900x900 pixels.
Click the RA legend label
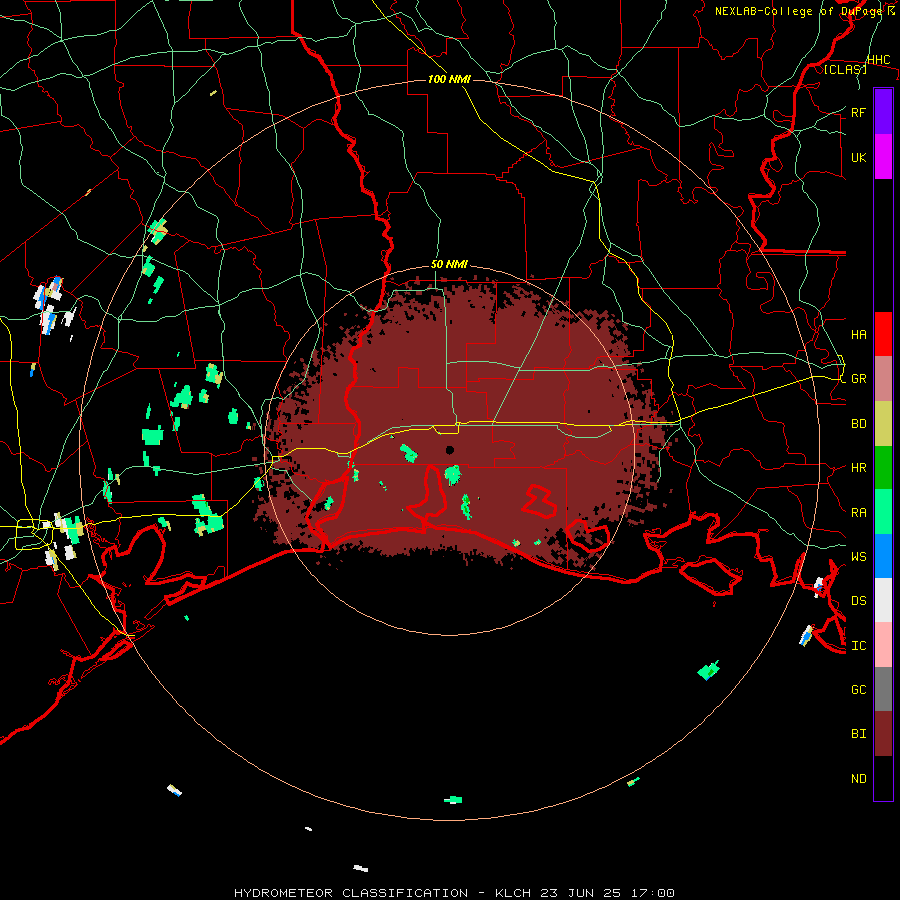858,513
